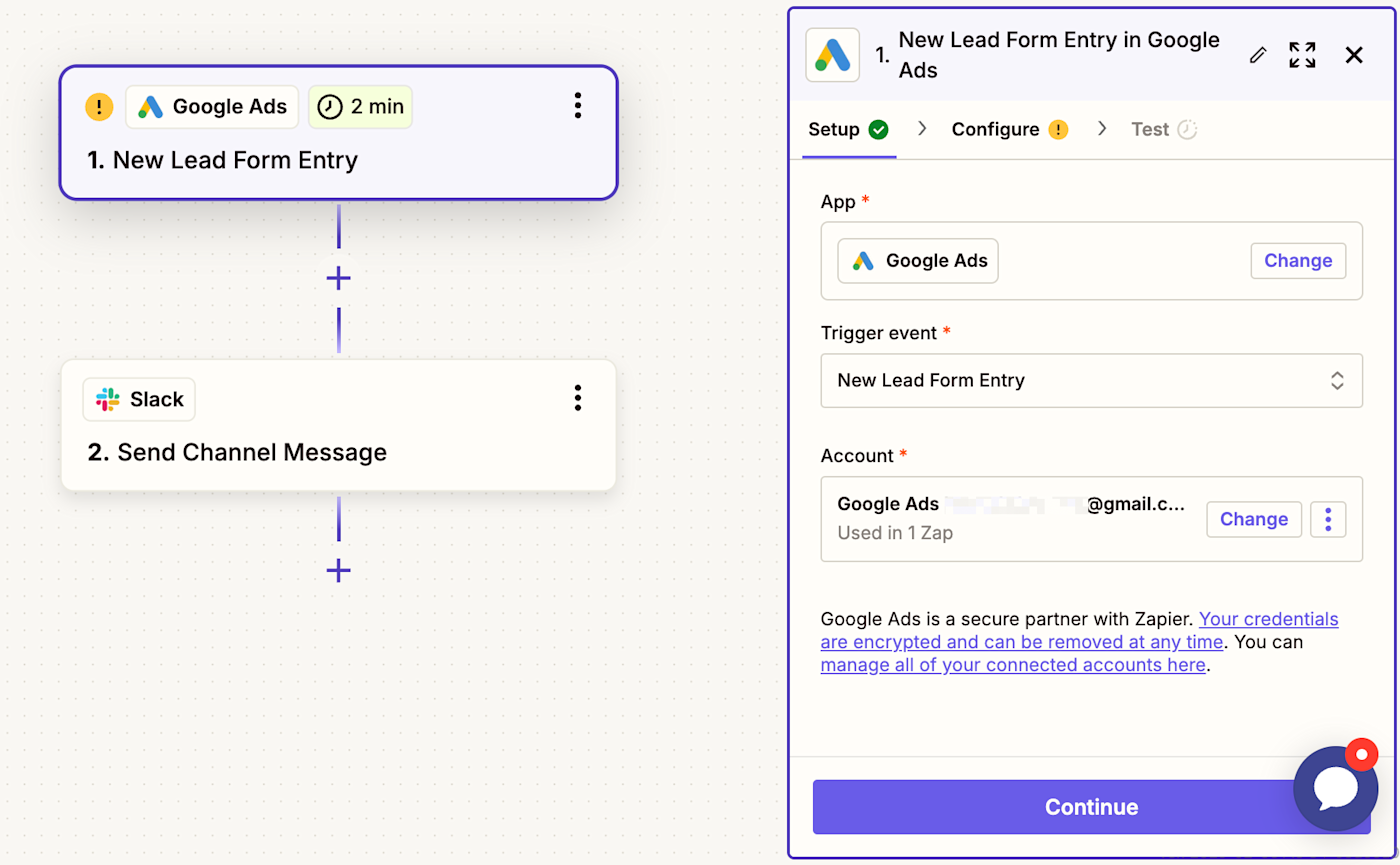
Task: Expand the panel to full screen
Action: click(x=1302, y=55)
